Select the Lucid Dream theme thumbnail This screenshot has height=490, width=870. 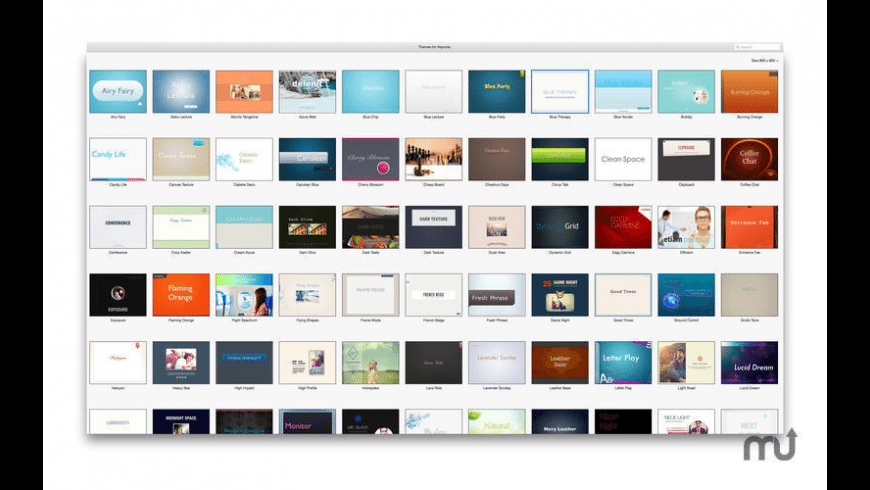click(749, 362)
